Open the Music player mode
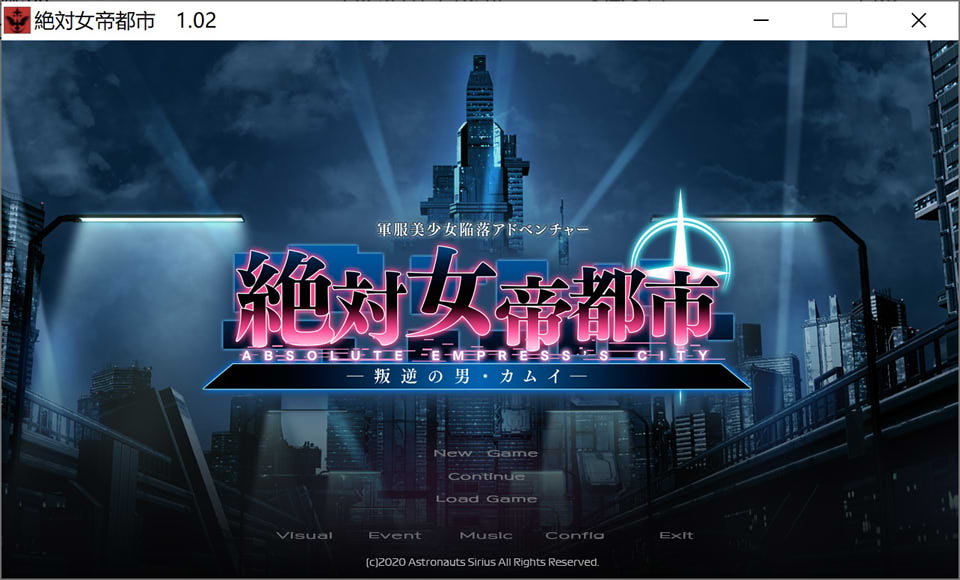Screen dimensions: 960x580 tap(486, 535)
